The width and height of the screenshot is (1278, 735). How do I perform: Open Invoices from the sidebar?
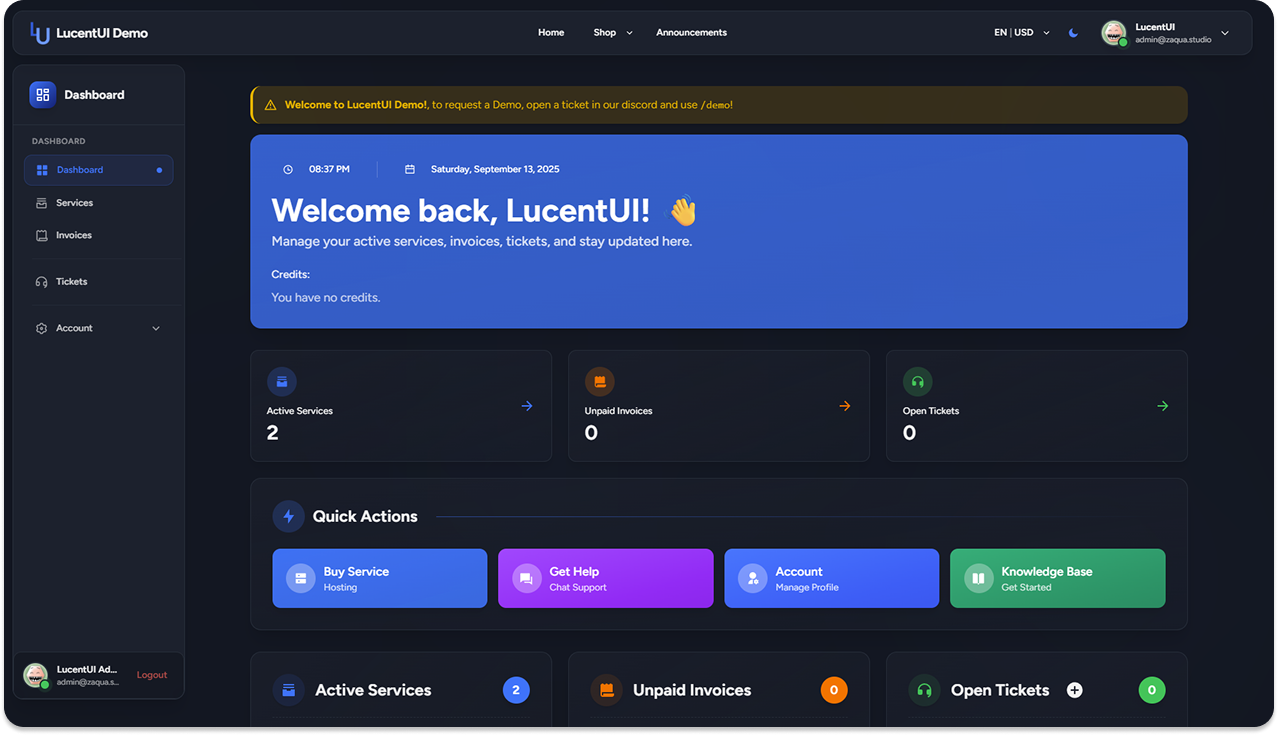click(75, 235)
